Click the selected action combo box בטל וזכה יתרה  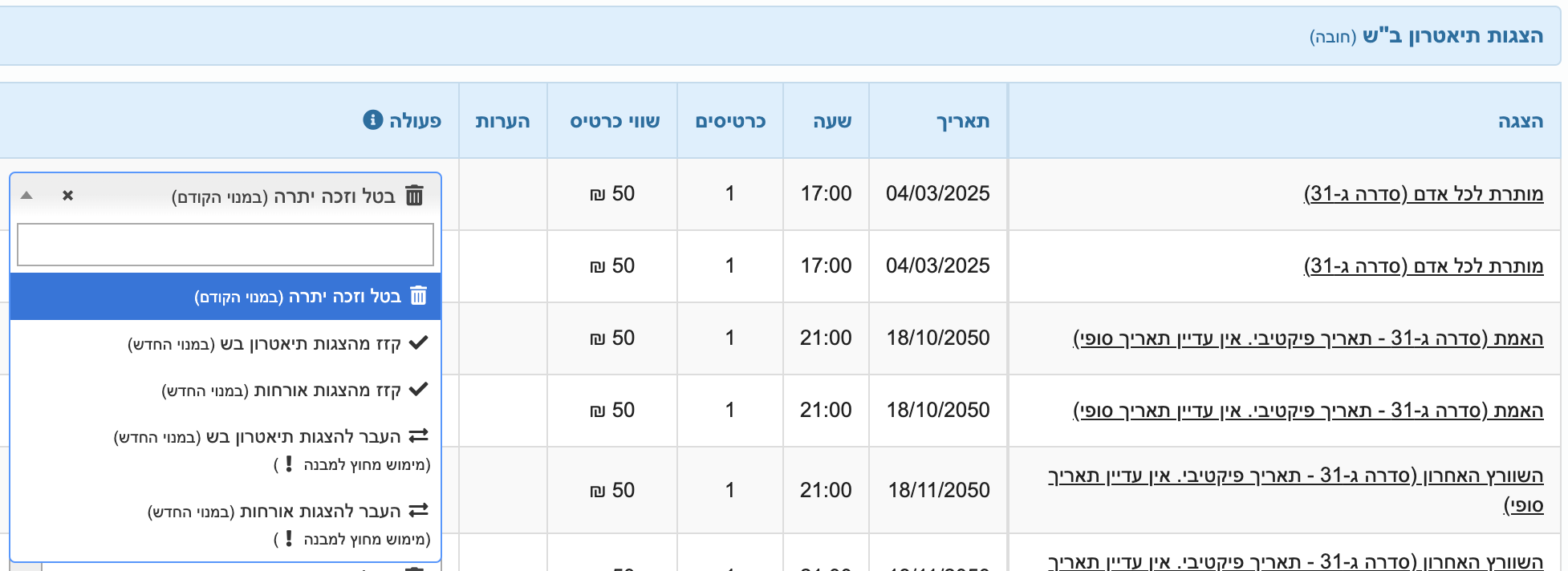[225, 195]
